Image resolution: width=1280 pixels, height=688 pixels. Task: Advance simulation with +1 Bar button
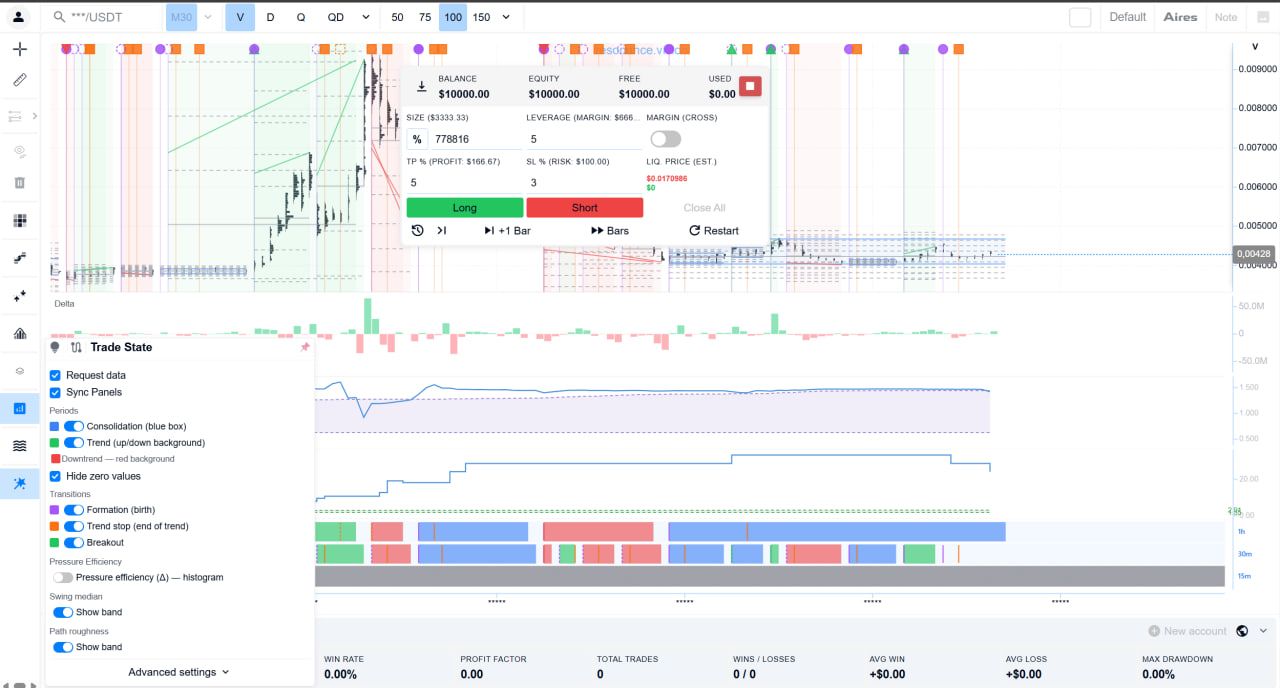point(507,230)
